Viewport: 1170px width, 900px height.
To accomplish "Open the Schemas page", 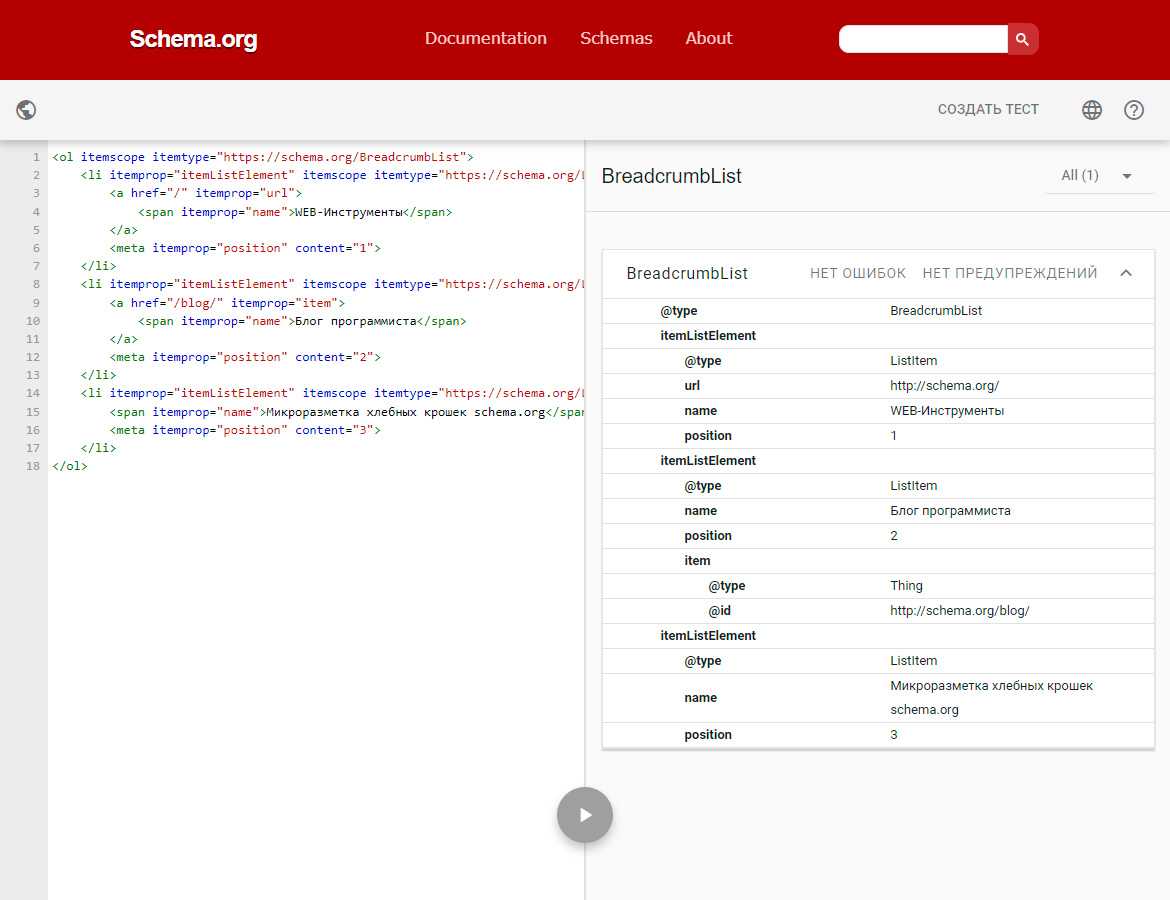I will [x=616, y=38].
